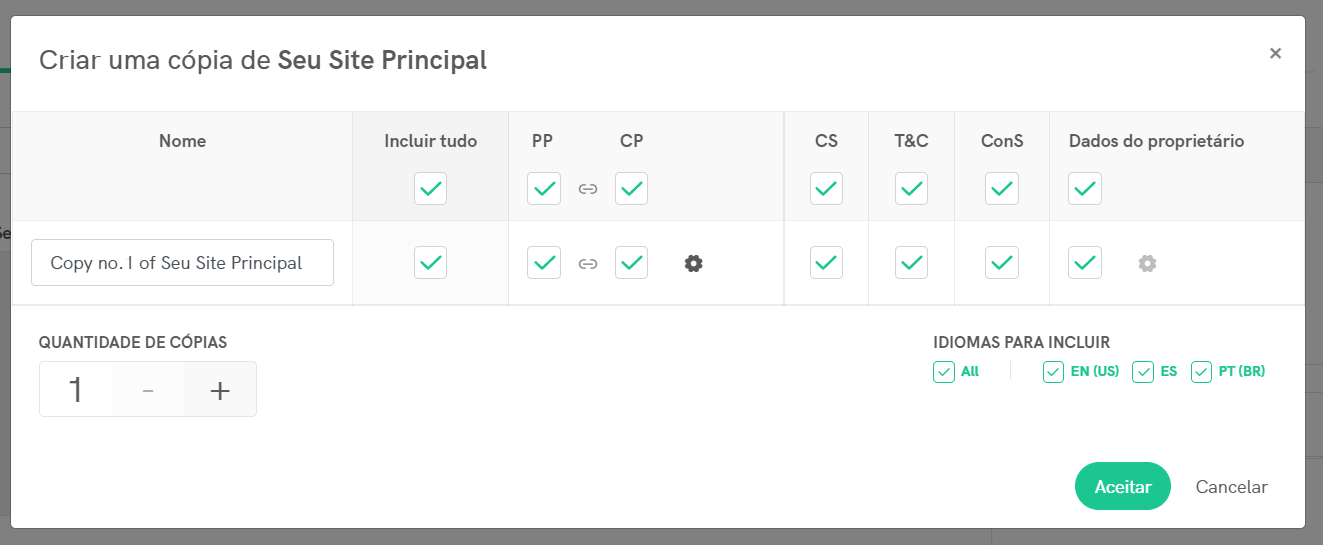Increase quantity of copies with plus
This screenshot has width=1323, height=545.
click(220, 390)
